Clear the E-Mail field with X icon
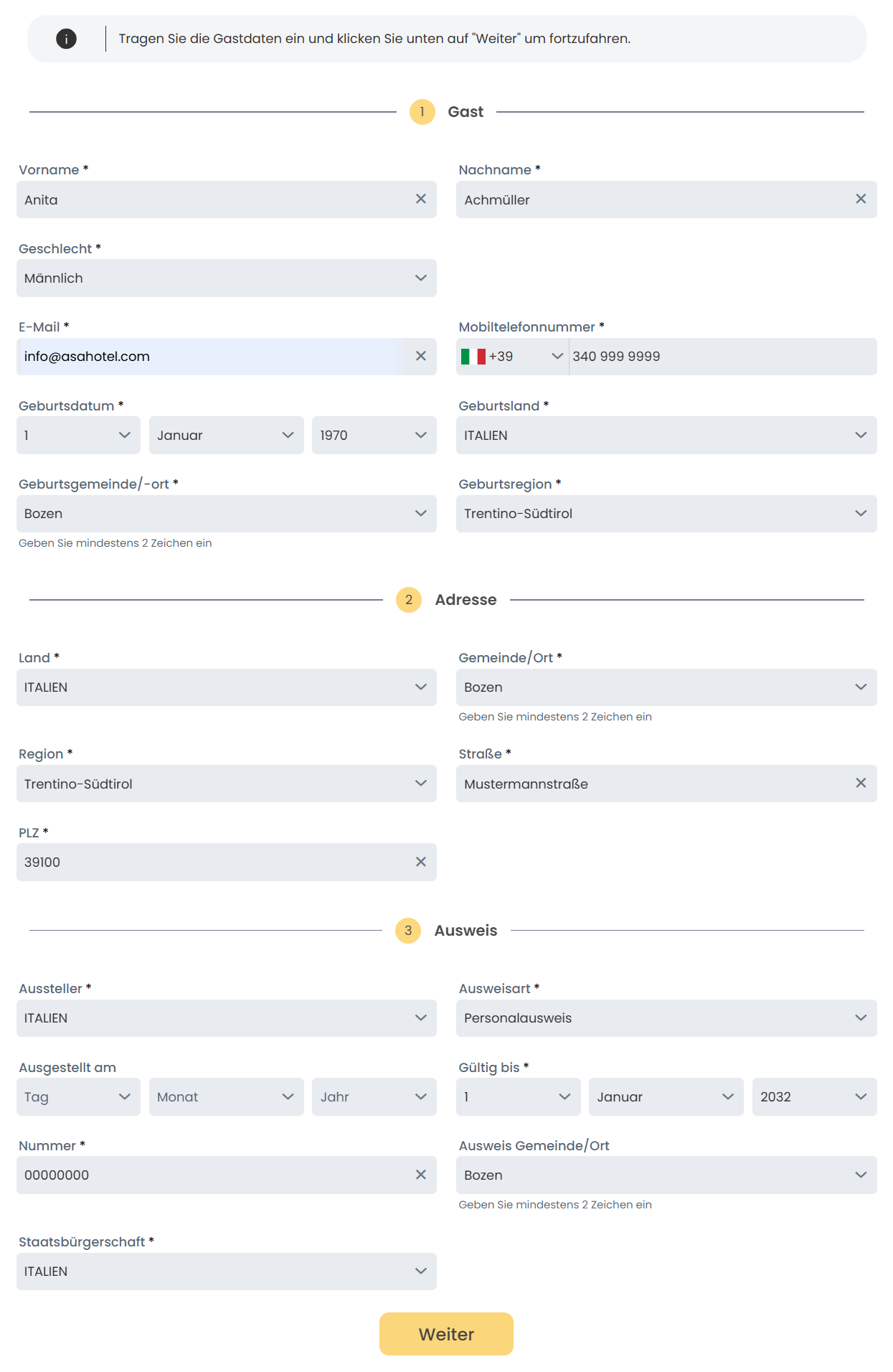 [421, 356]
